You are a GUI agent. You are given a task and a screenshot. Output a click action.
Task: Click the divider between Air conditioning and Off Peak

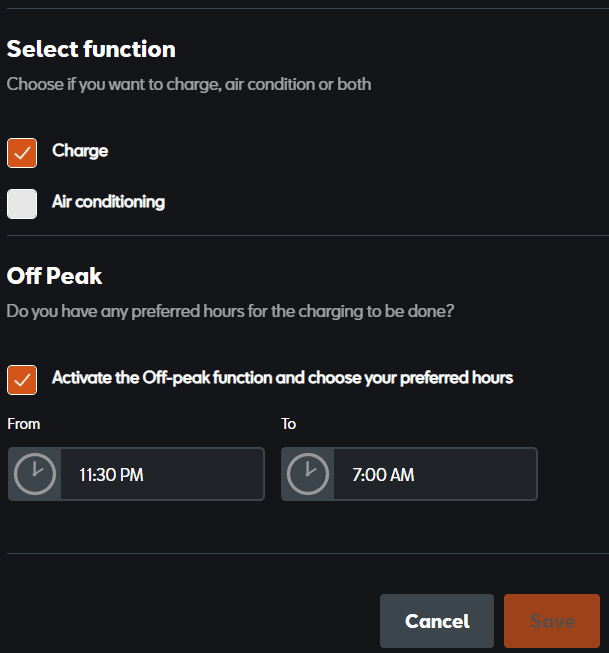coord(304,236)
